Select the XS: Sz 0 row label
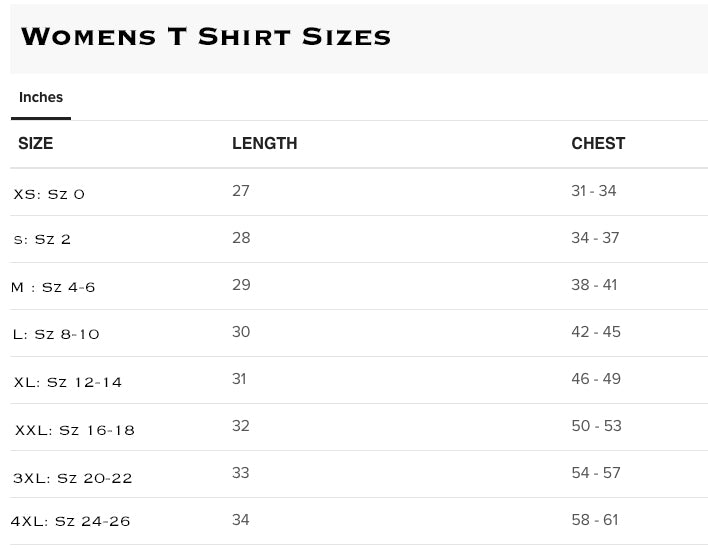The height and width of the screenshot is (548, 708). tap(49, 194)
